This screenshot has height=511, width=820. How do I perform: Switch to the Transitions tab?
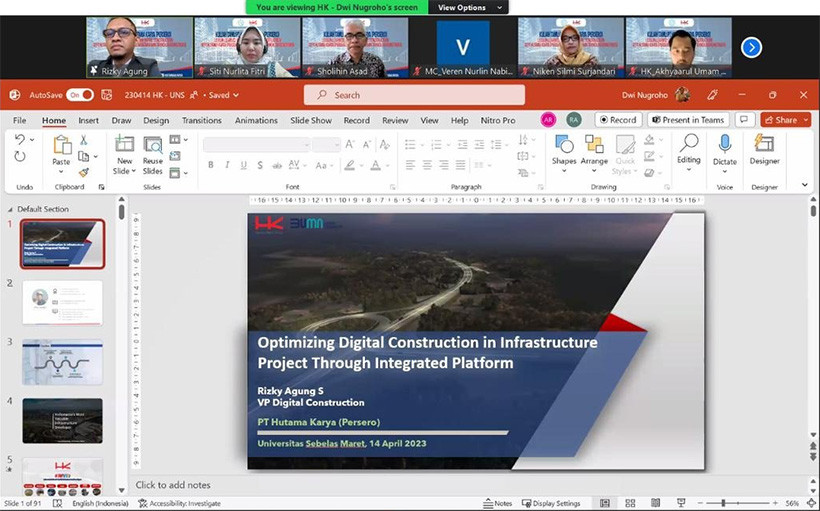[202, 120]
